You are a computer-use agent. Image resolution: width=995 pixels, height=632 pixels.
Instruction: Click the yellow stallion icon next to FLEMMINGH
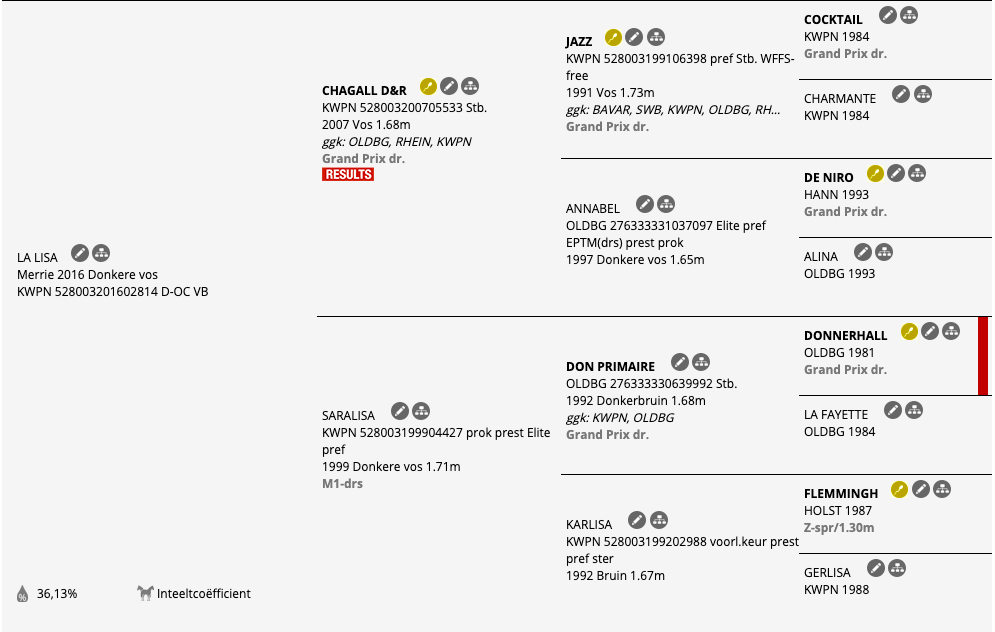899,489
